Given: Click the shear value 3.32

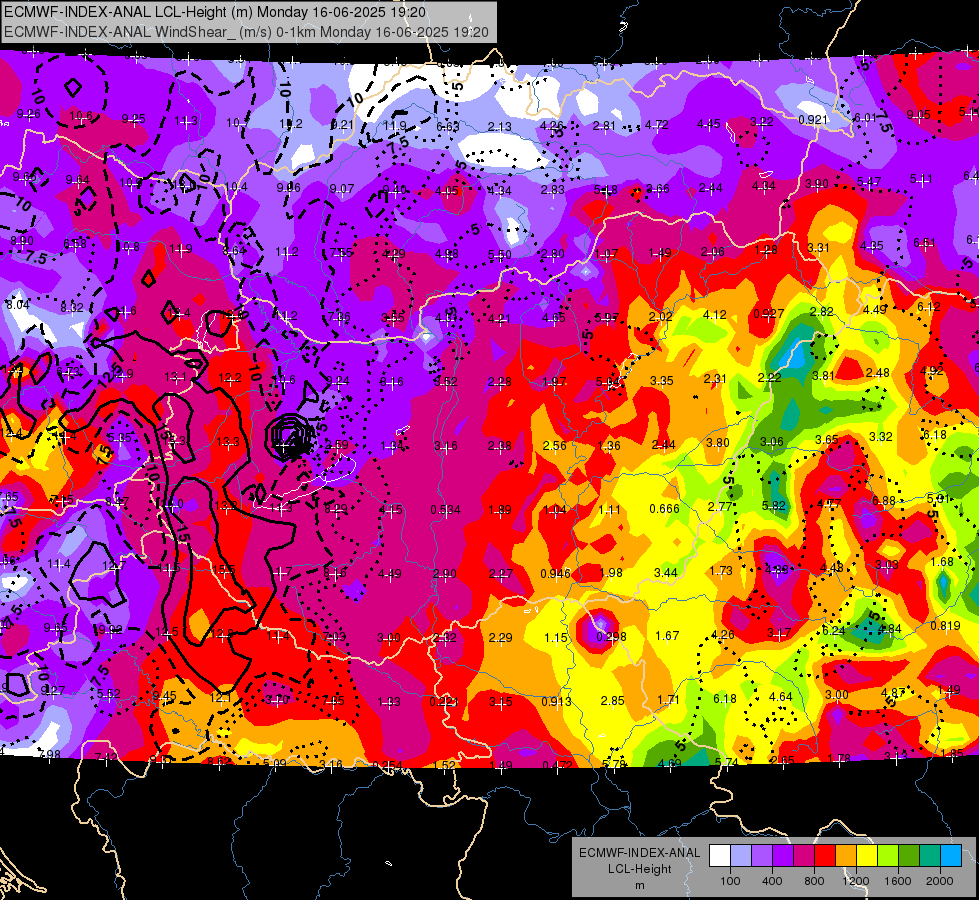Looking at the screenshot, I should (880, 437).
